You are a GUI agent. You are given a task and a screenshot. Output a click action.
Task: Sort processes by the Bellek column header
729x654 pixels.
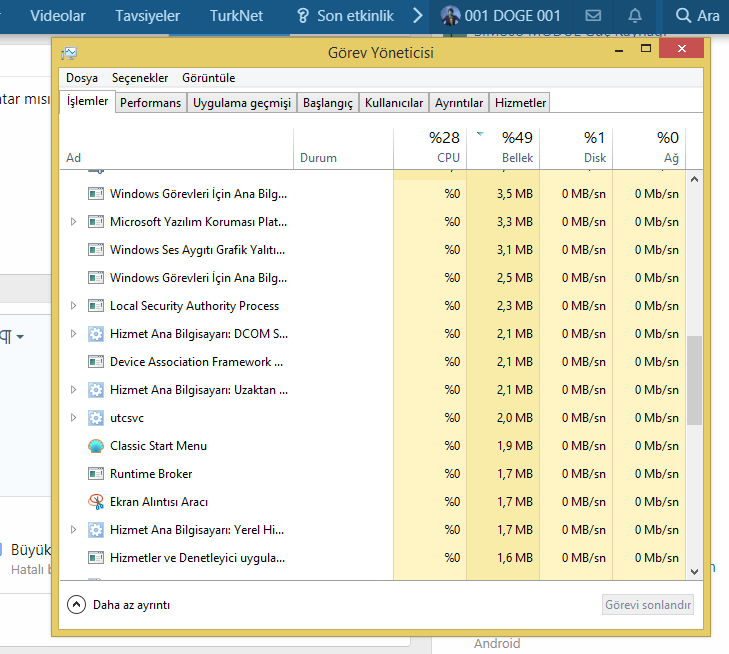(x=503, y=148)
